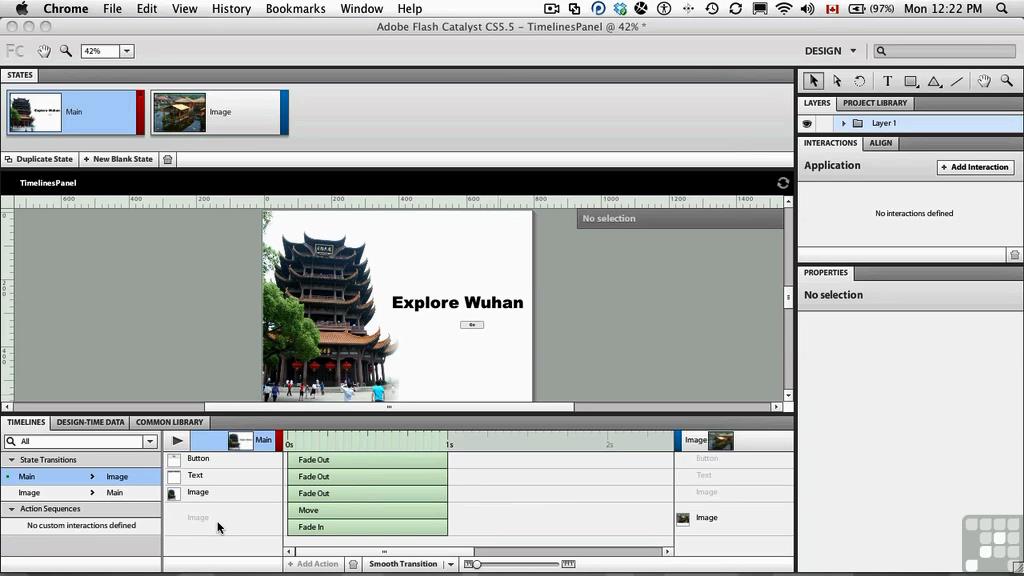Viewport: 1024px width, 576px height.
Task: Collapse the State Transitions section
Action: pyautogui.click(x=11, y=460)
